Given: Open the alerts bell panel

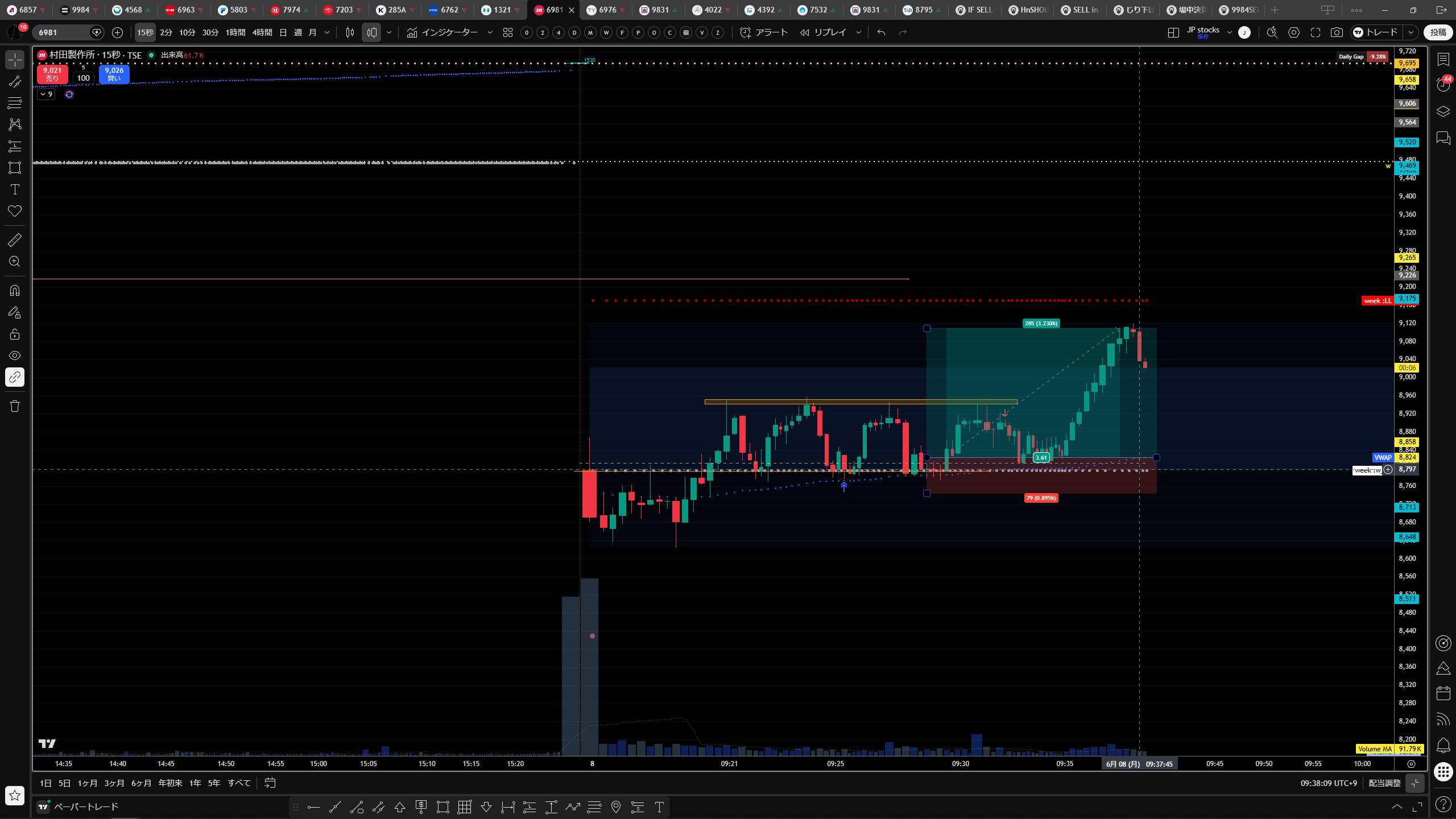Looking at the screenshot, I should 1443,745.
